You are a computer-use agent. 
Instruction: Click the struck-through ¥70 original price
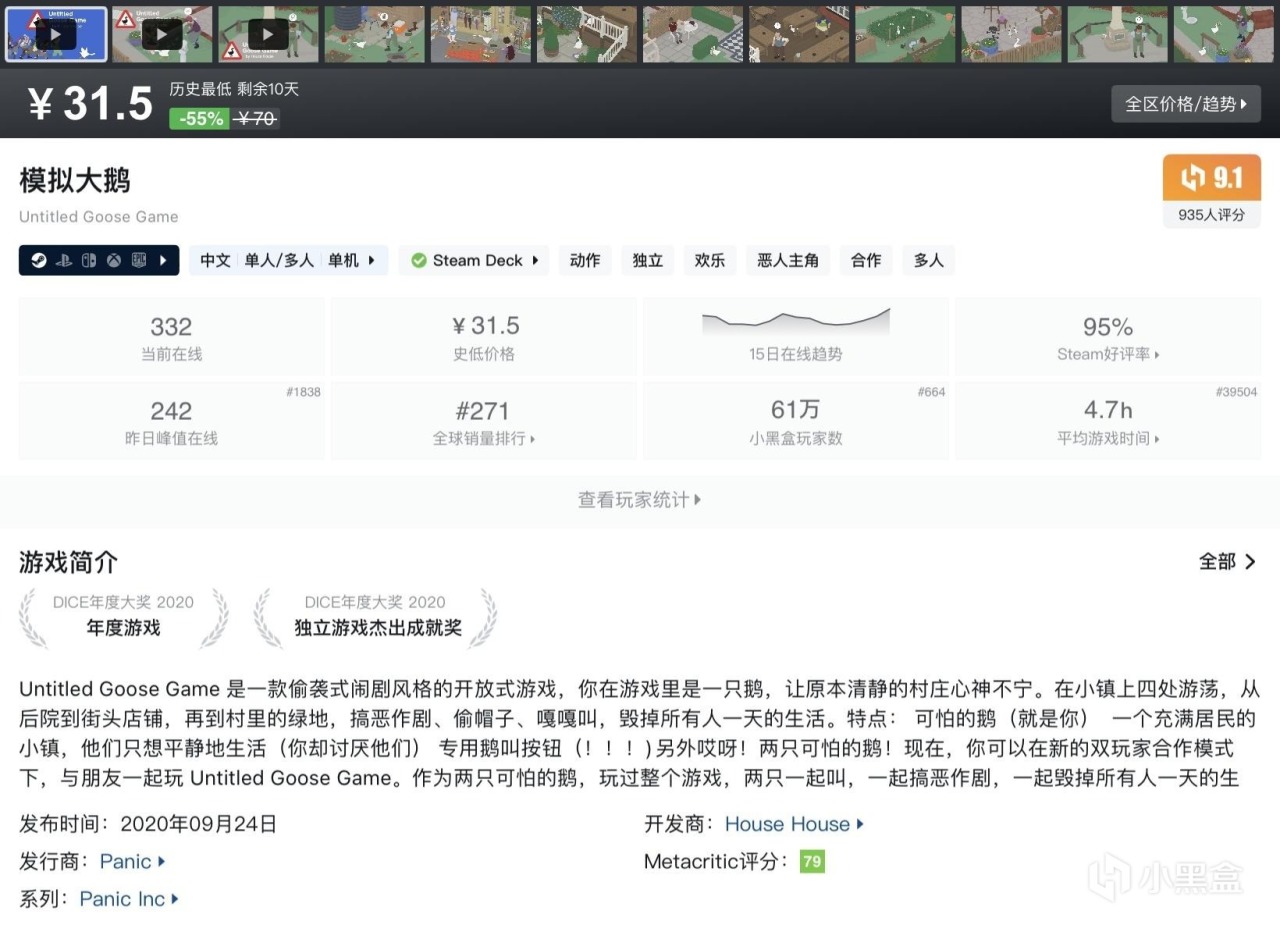(x=256, y=118)
